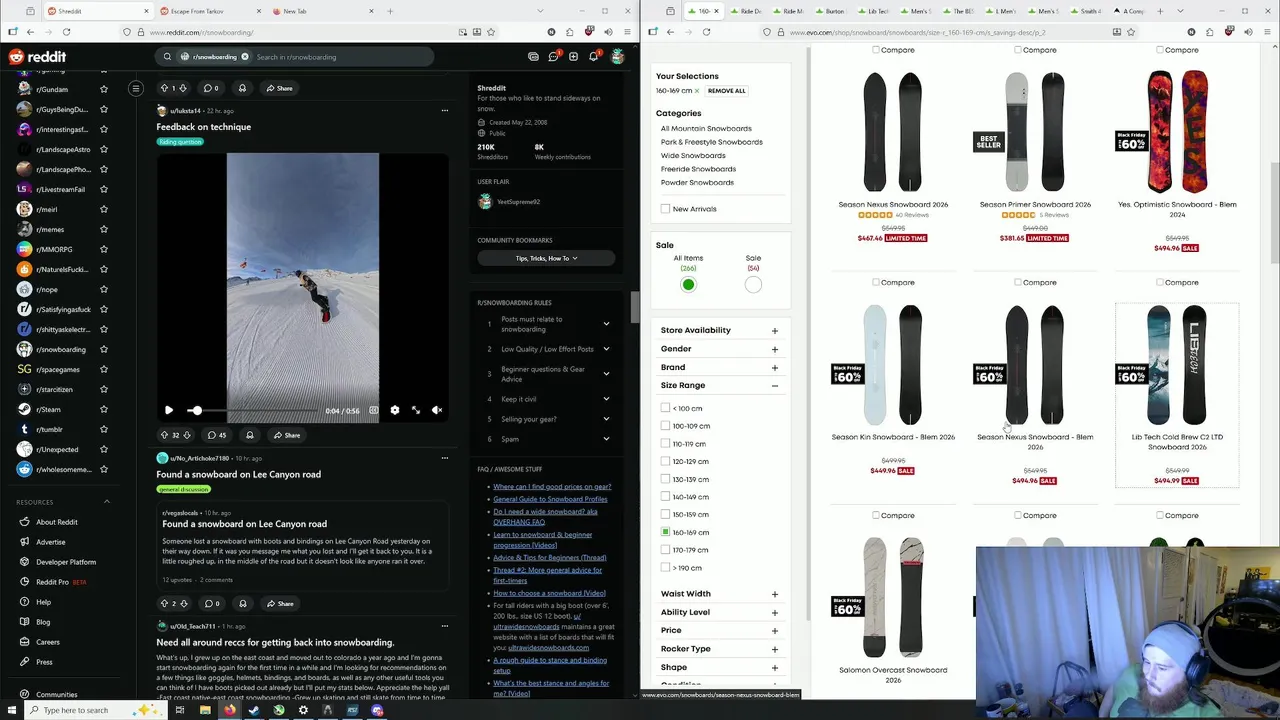
Task: Open File Explorer from the taskbar
Action: pyautogui.click(x=205, y=710)
